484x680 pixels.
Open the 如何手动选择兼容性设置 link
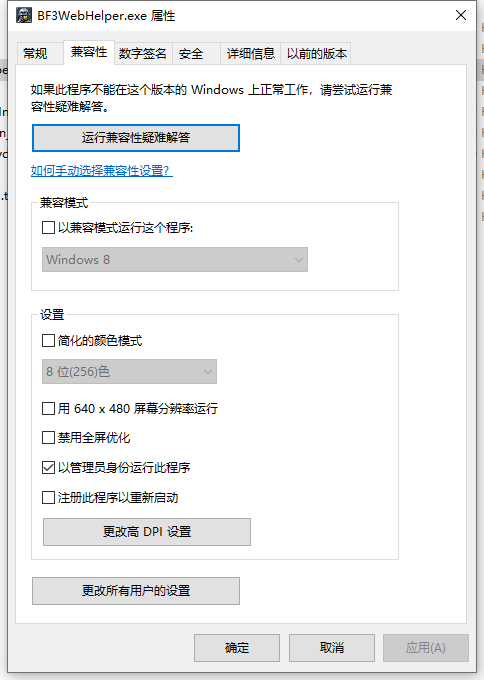pos(102,170)
